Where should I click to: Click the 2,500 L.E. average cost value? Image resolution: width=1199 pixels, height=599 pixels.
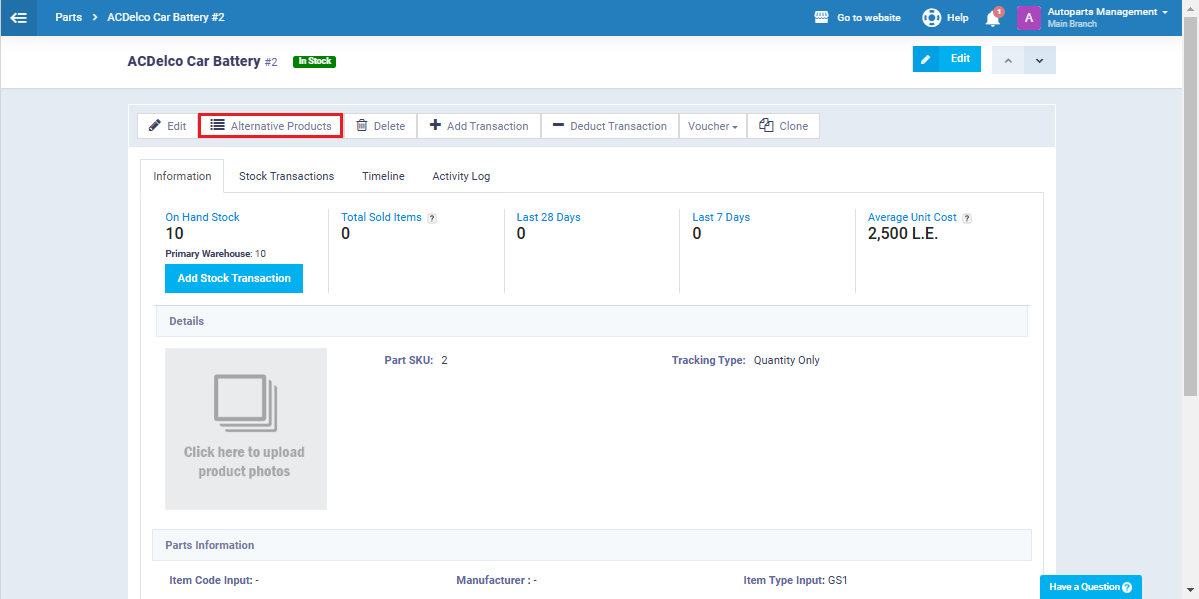903,234
